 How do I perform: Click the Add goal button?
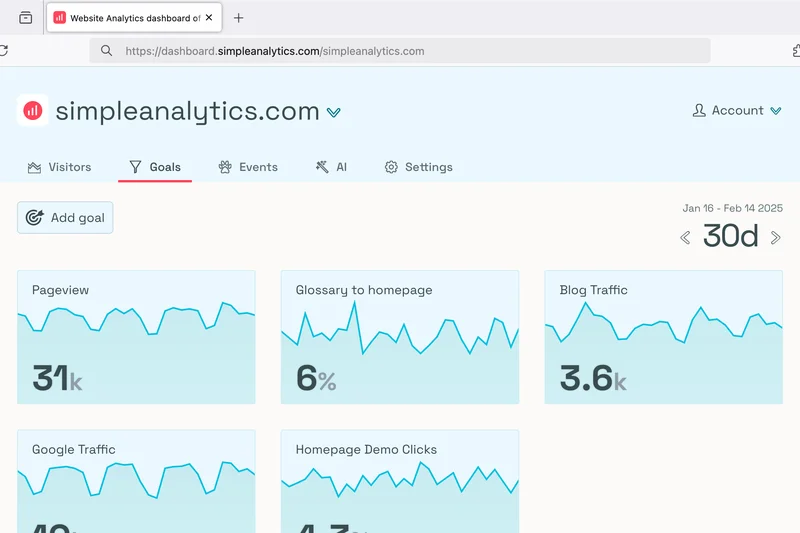tap(65, 218)
